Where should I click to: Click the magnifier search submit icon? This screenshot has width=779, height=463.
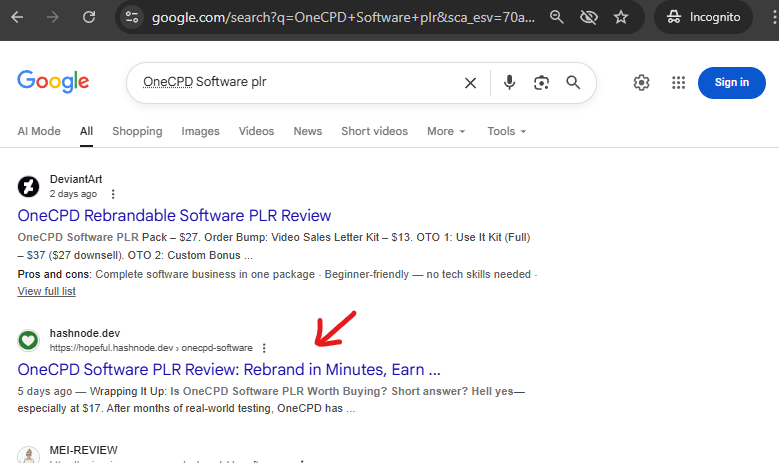tap(573, 83)
